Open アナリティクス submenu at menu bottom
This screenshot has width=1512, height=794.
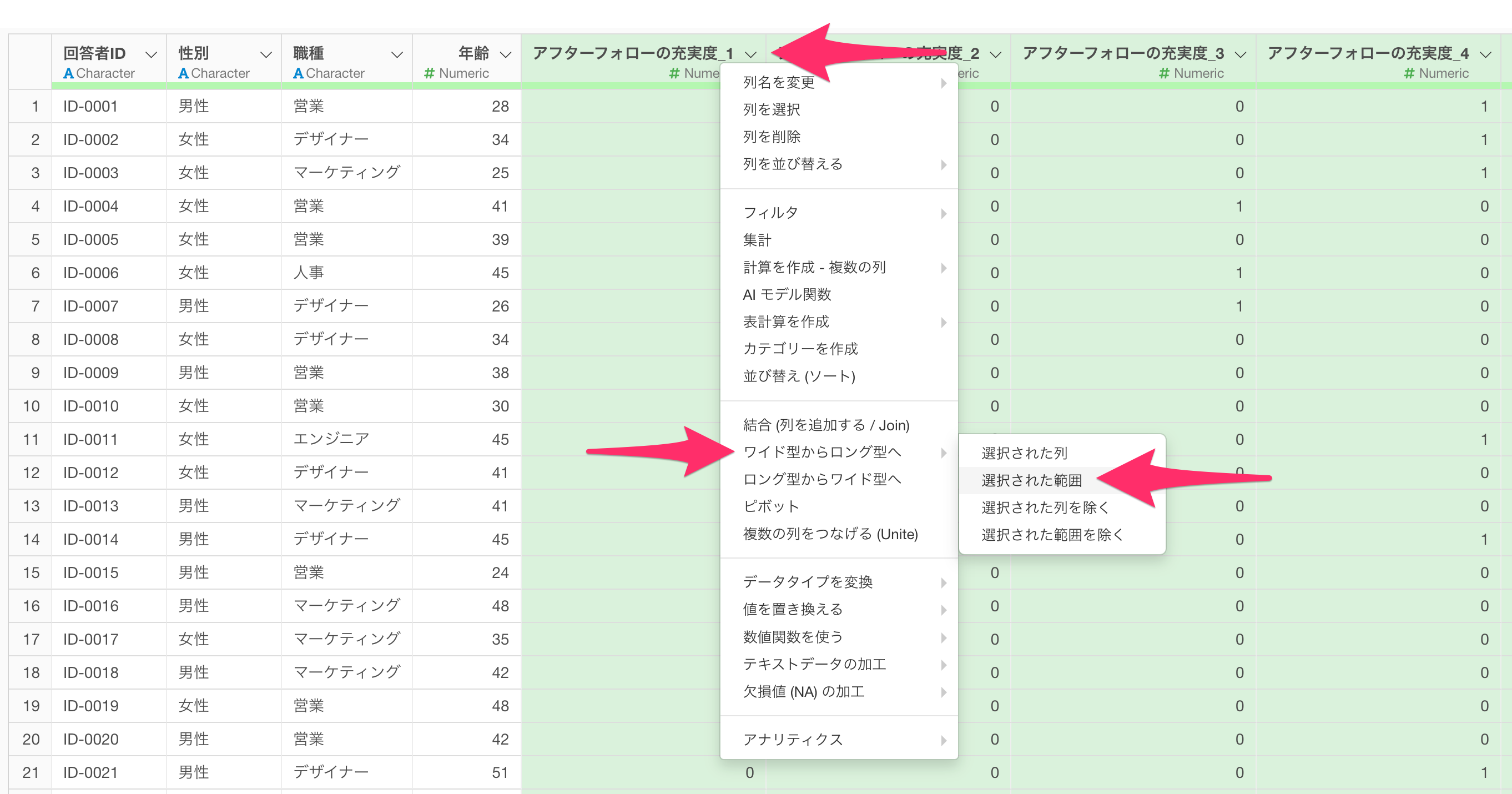click(793, 740)
